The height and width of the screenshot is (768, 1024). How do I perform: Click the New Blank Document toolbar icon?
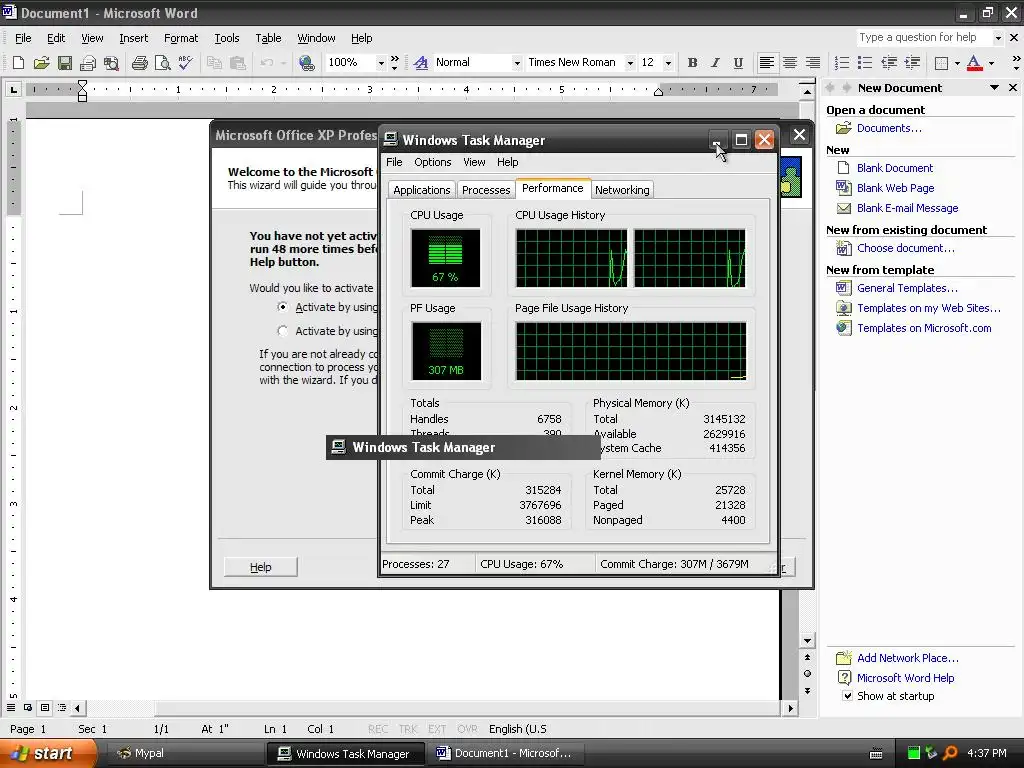18,63
